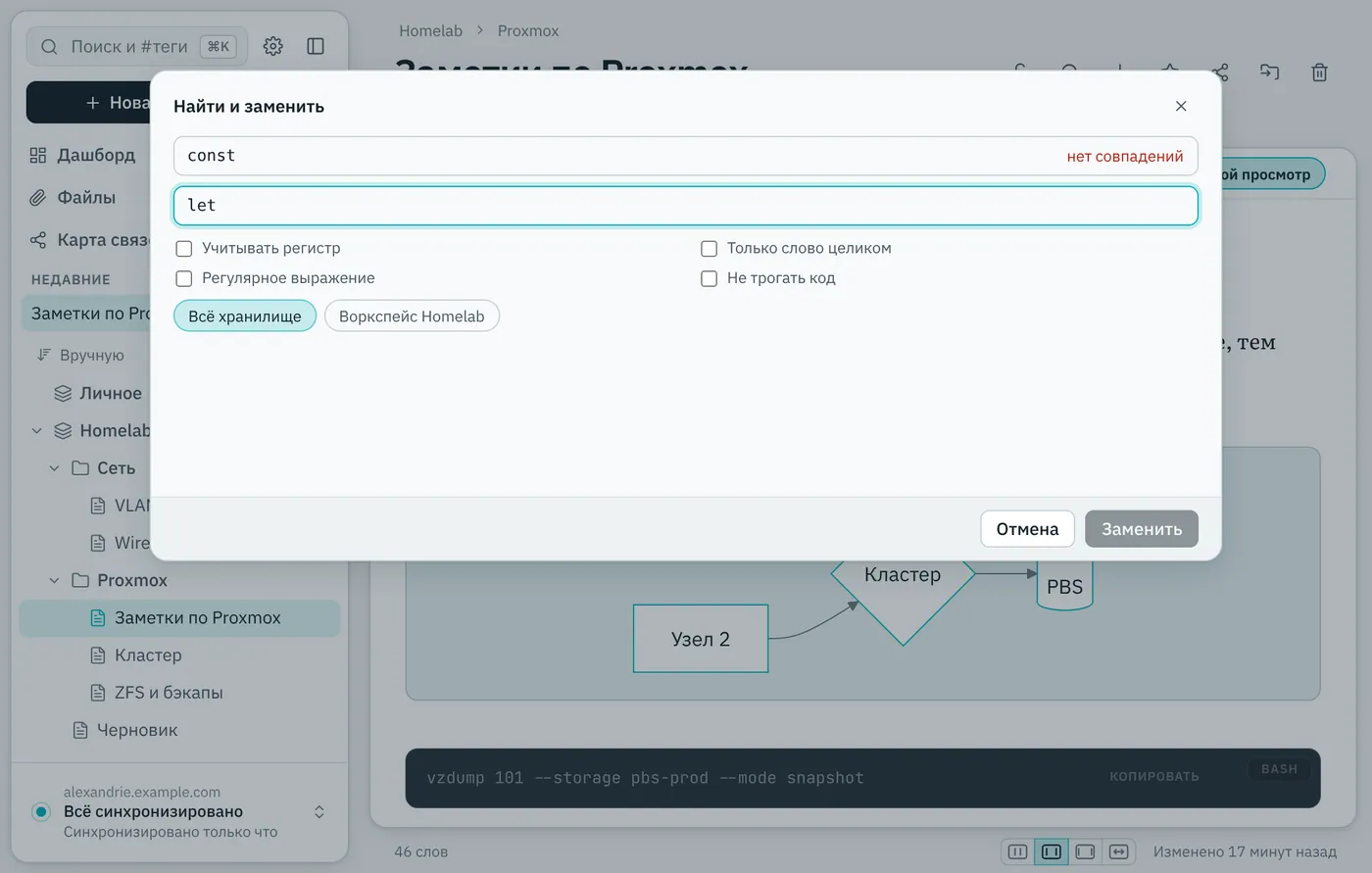Click the Узел 2 diagram node
Viewport: 1372px width, 873px height.
pos(701,639)
